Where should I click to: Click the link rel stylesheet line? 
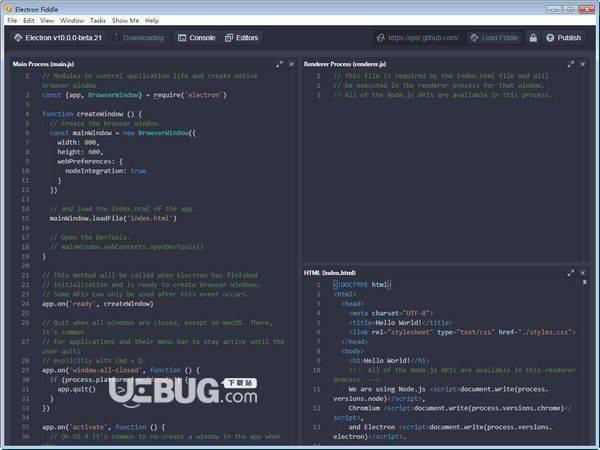(x=462, y=332)
